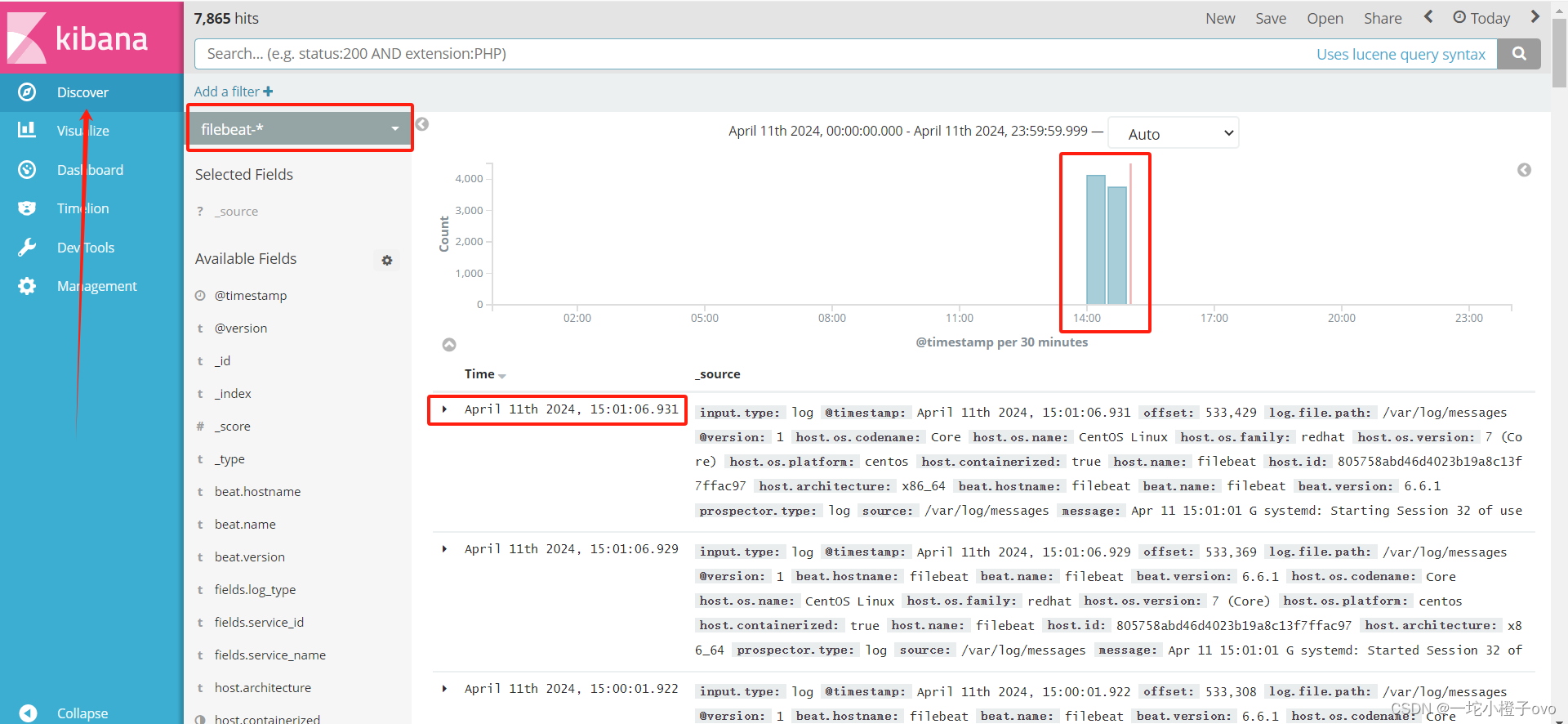Expand the 15:01:06.931 log row
The height and width of the screenshot is (724, 1568).
pyautogui.click(x=444, y=409)
